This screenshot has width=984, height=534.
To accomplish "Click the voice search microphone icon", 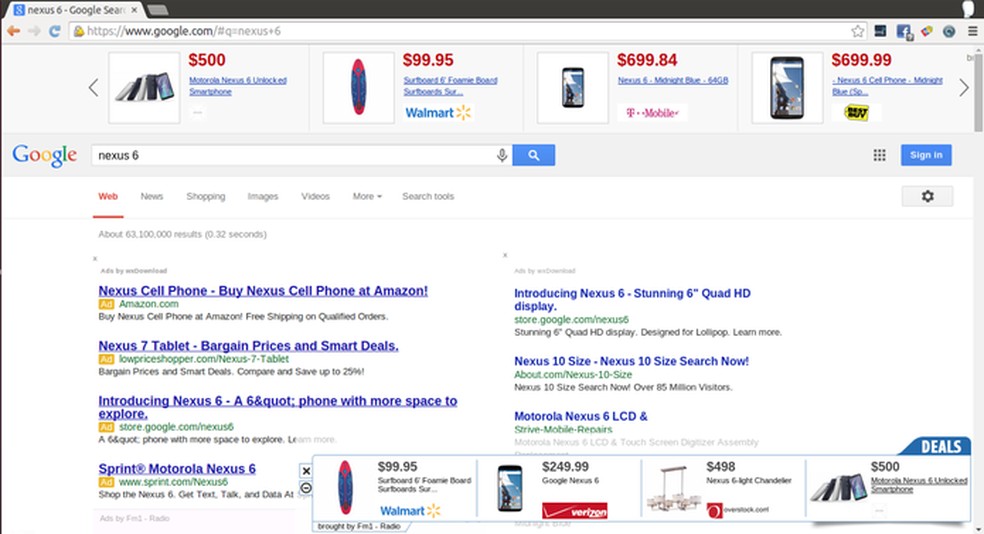I will coord(502,155).
